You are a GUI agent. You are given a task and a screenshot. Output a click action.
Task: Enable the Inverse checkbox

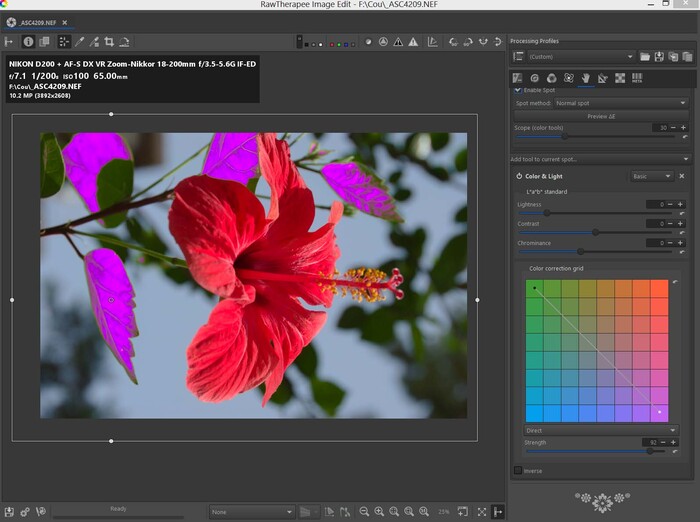[518, 469]
